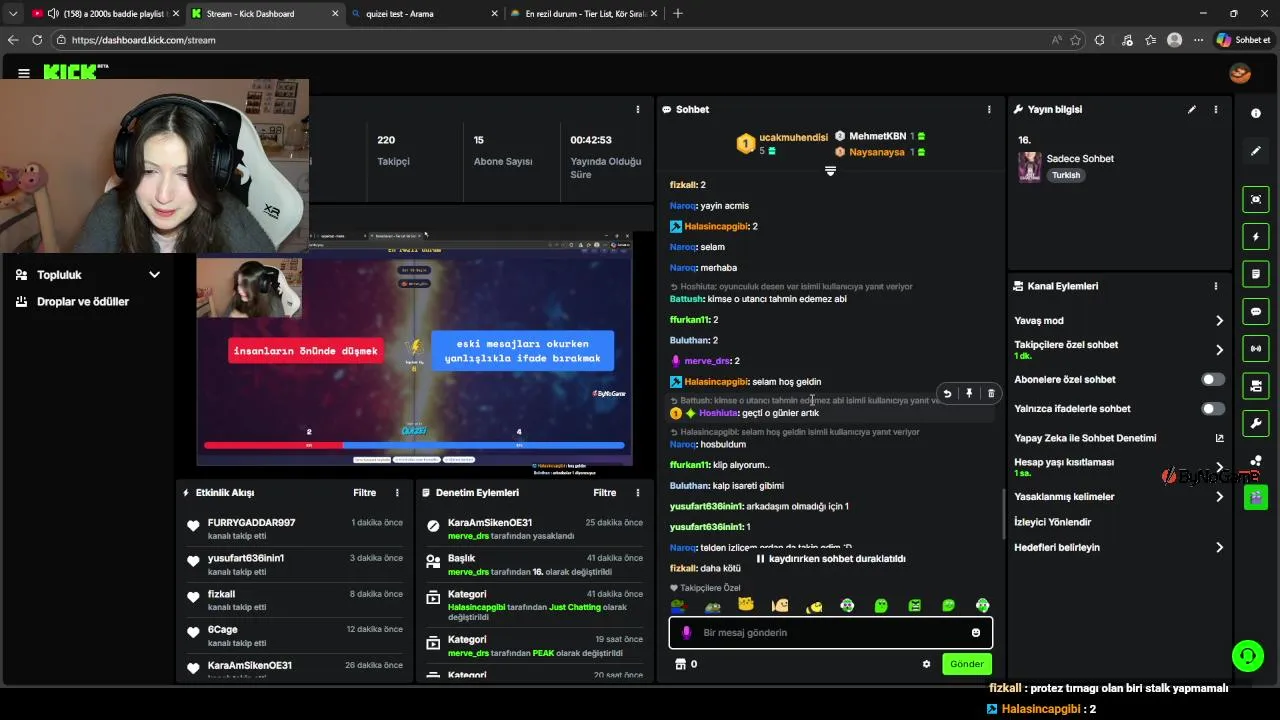Click the info icon in the right sidebar
The width and height of the screenshot is (1280, 720).
pyautogui.click(x=1256, y=113)
